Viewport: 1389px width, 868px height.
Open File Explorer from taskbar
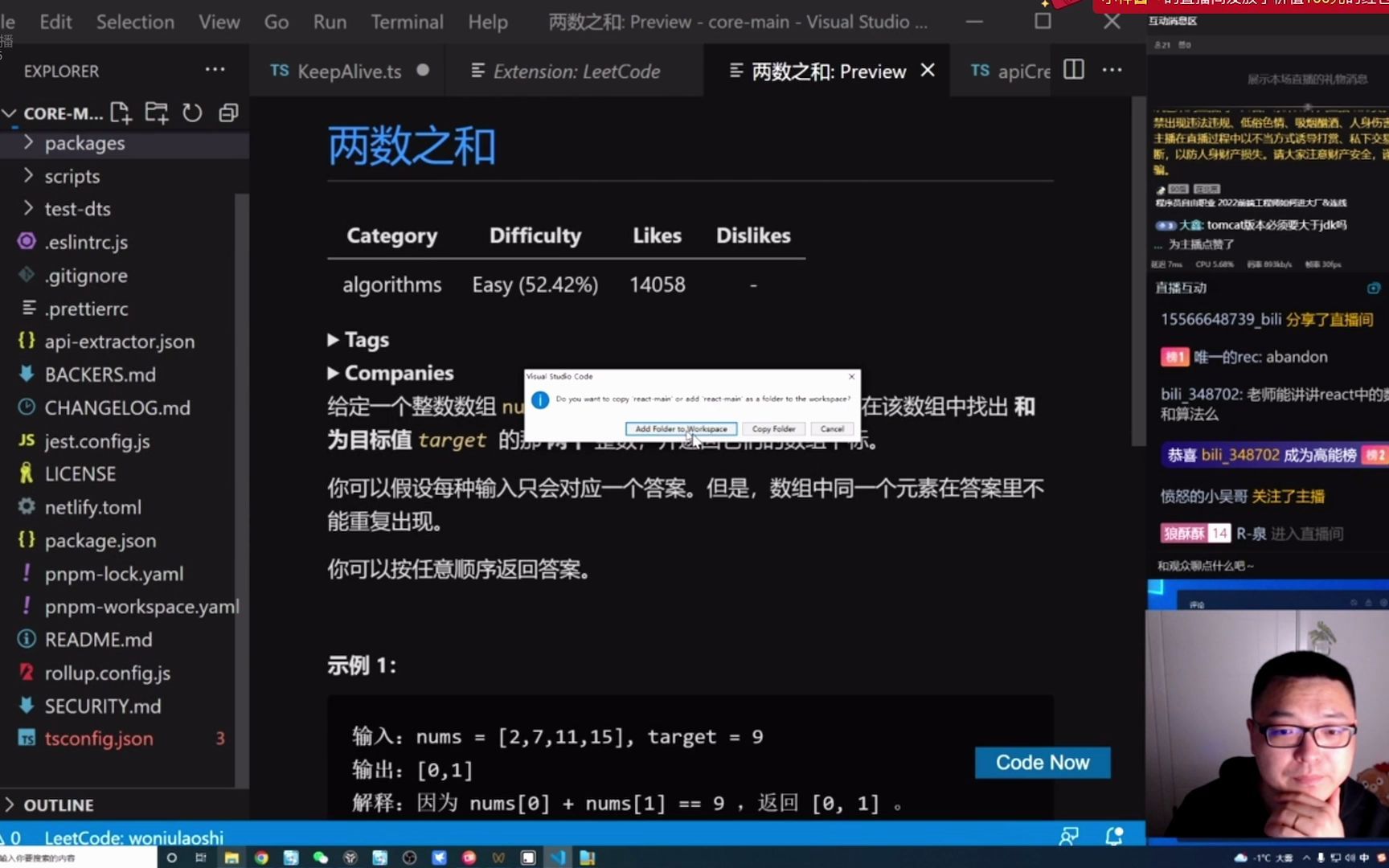231,858
